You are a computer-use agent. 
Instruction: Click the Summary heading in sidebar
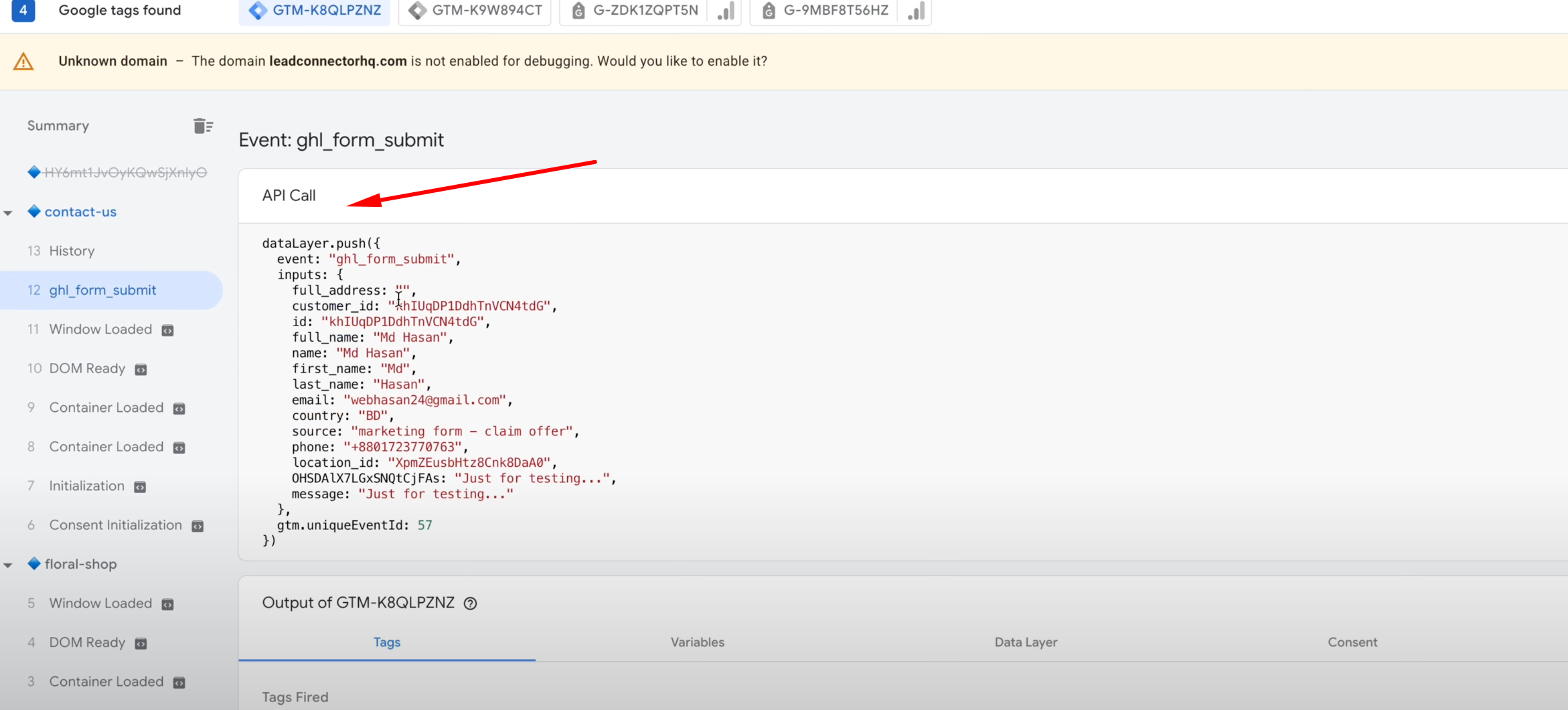click(x=58, y=126)
